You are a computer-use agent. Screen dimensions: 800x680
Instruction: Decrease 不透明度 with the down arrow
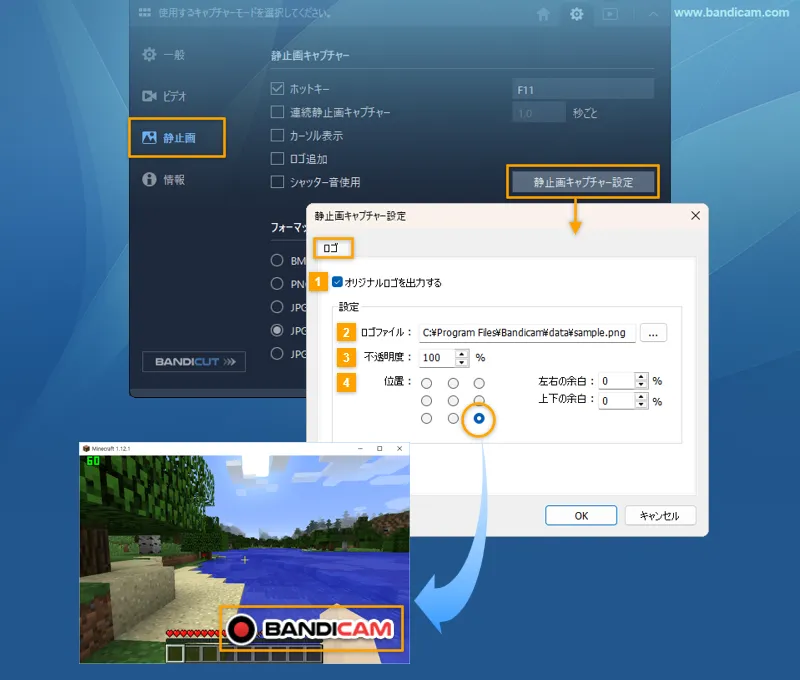coord(462,362)
